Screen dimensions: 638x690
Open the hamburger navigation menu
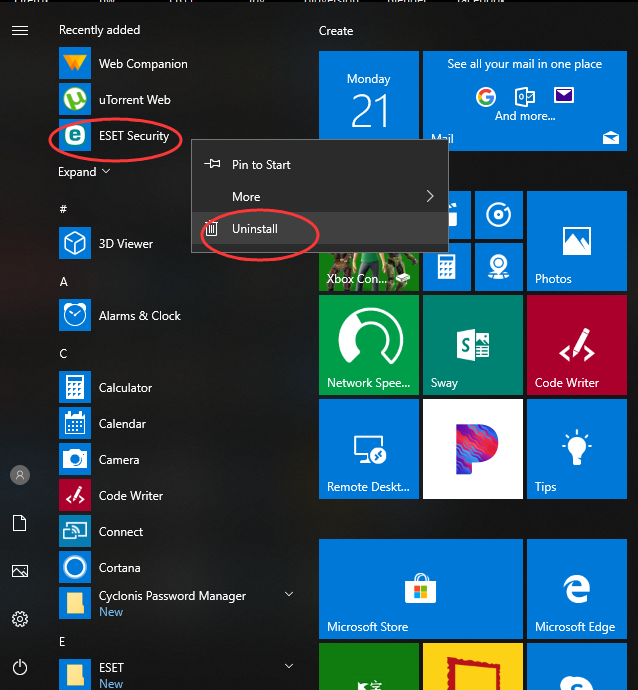pyautogui.click(x=20, y=30)
